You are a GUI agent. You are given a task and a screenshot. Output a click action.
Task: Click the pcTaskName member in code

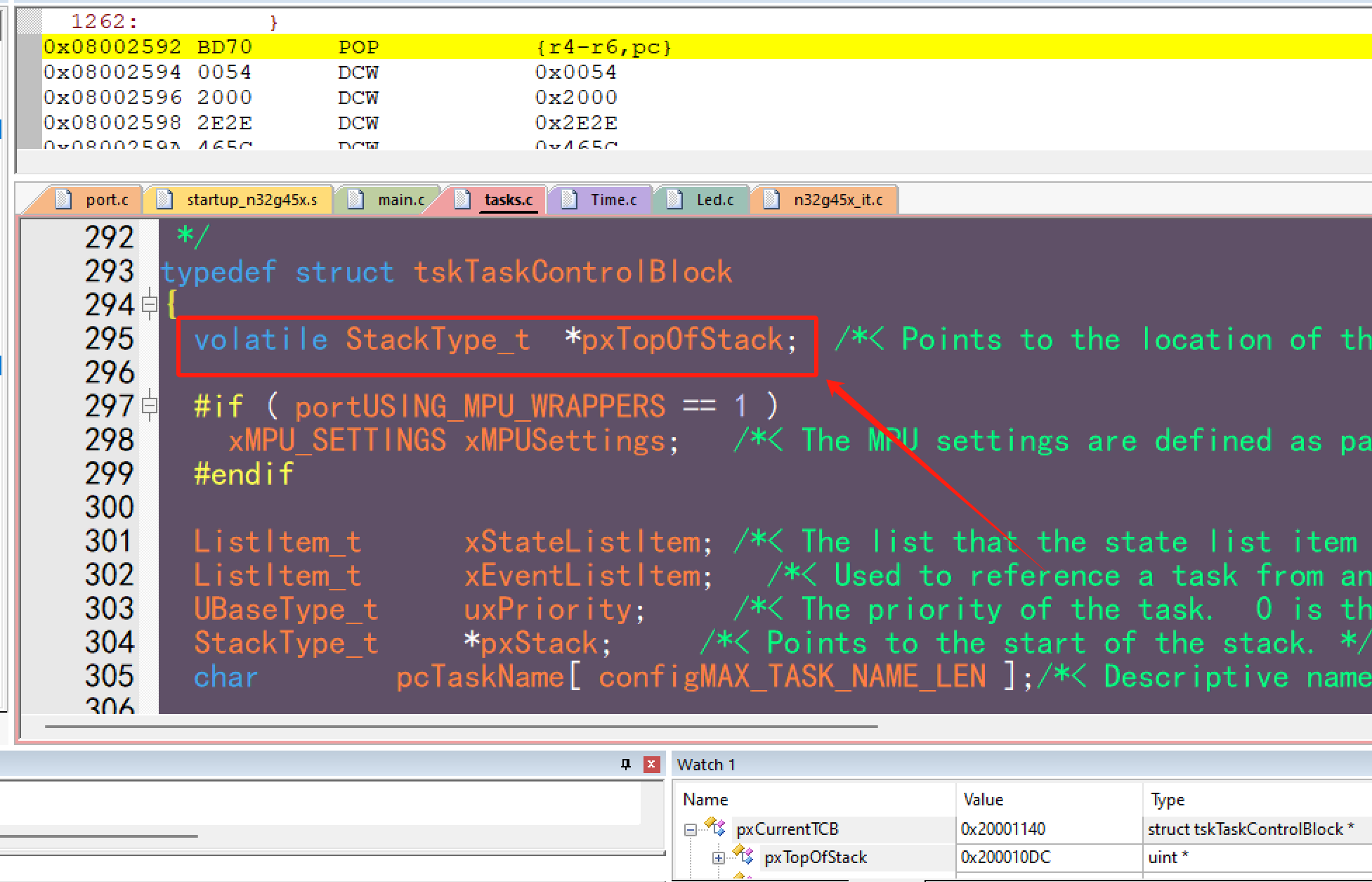point(481,677)
